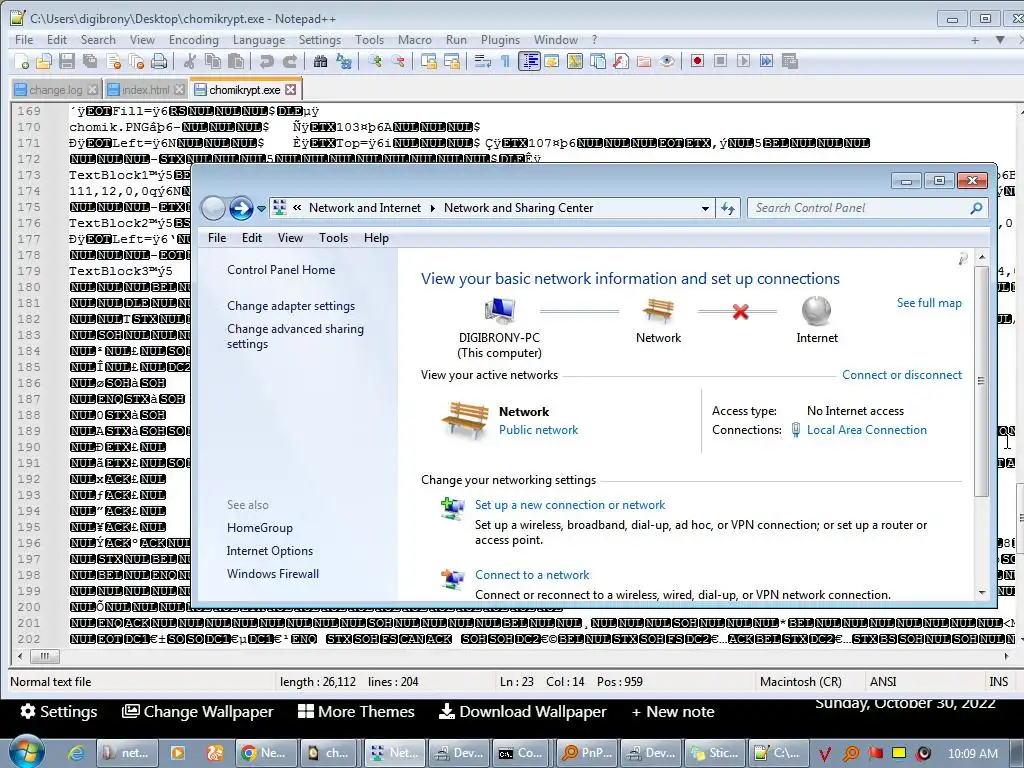Toggle Word Wrap icon in Notepad++ toolbar
This screenshot has width=1024, height=768.
(483, 61)
